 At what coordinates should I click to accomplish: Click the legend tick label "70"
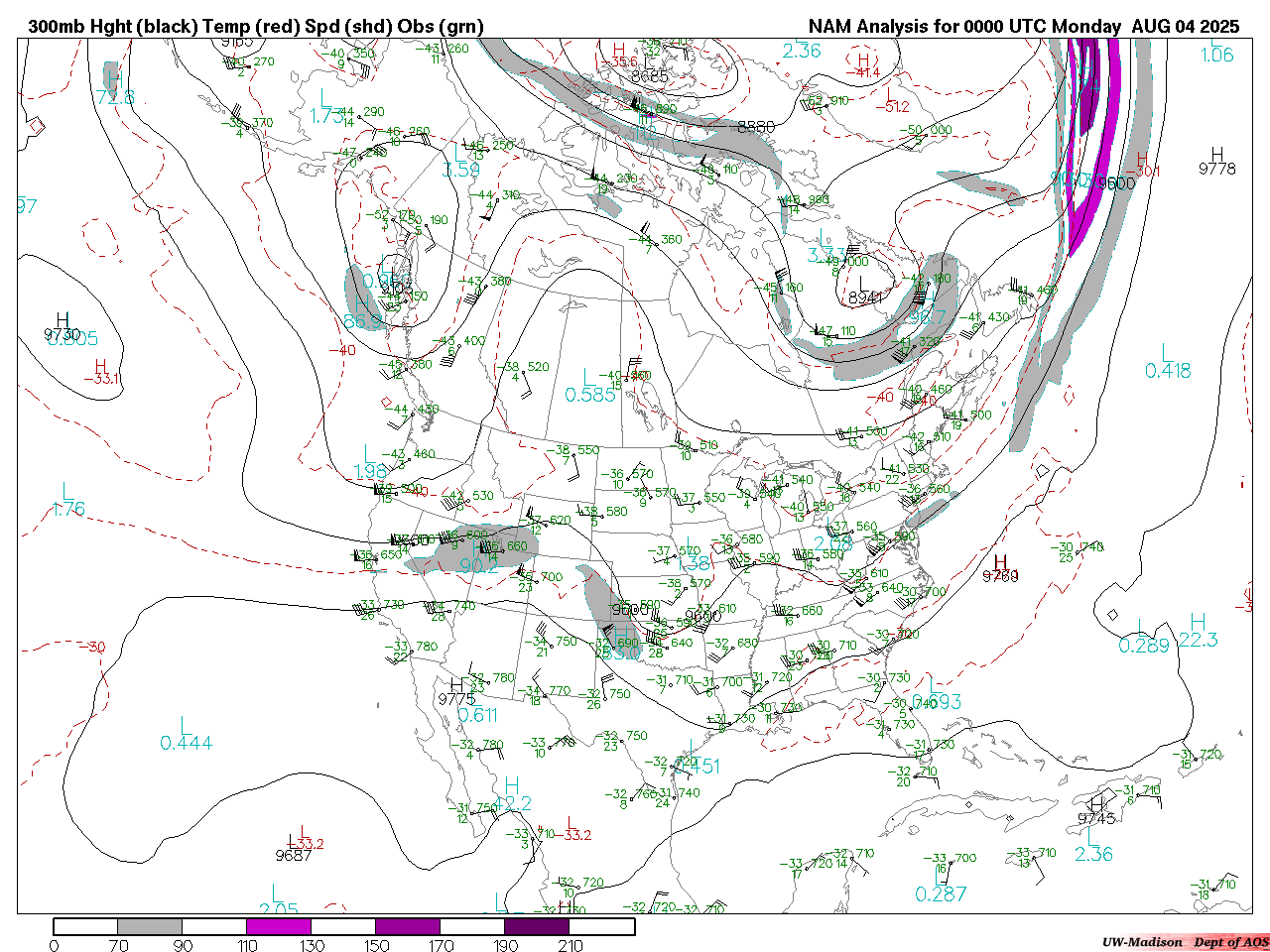coord(118,945)
